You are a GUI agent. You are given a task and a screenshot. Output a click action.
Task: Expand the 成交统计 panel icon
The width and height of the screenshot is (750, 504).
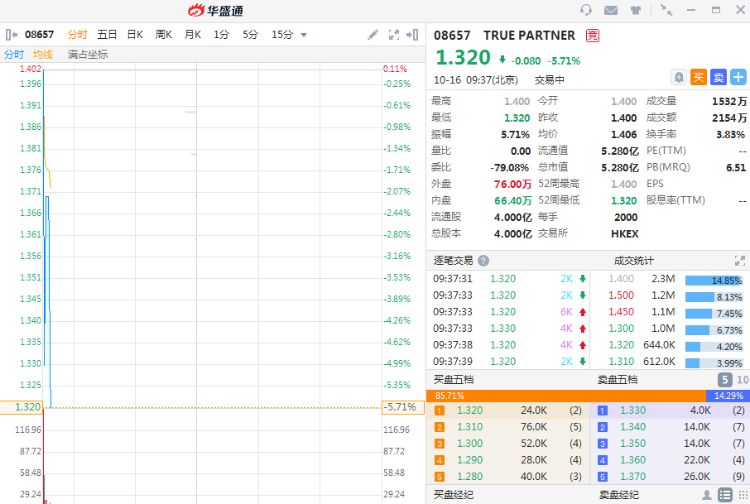click(740, 260)
